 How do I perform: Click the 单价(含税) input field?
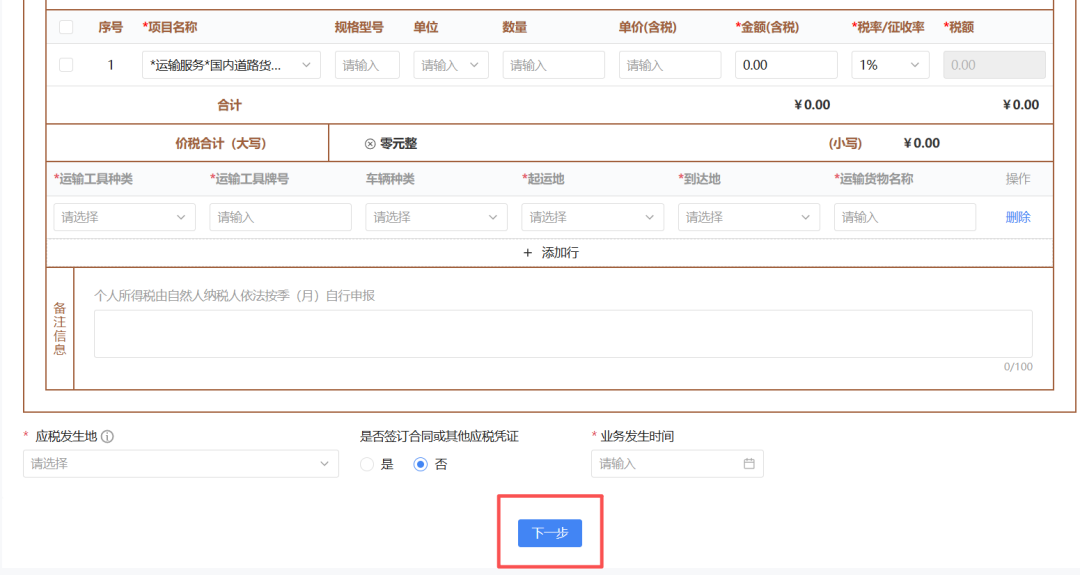(x=669, y=65)
